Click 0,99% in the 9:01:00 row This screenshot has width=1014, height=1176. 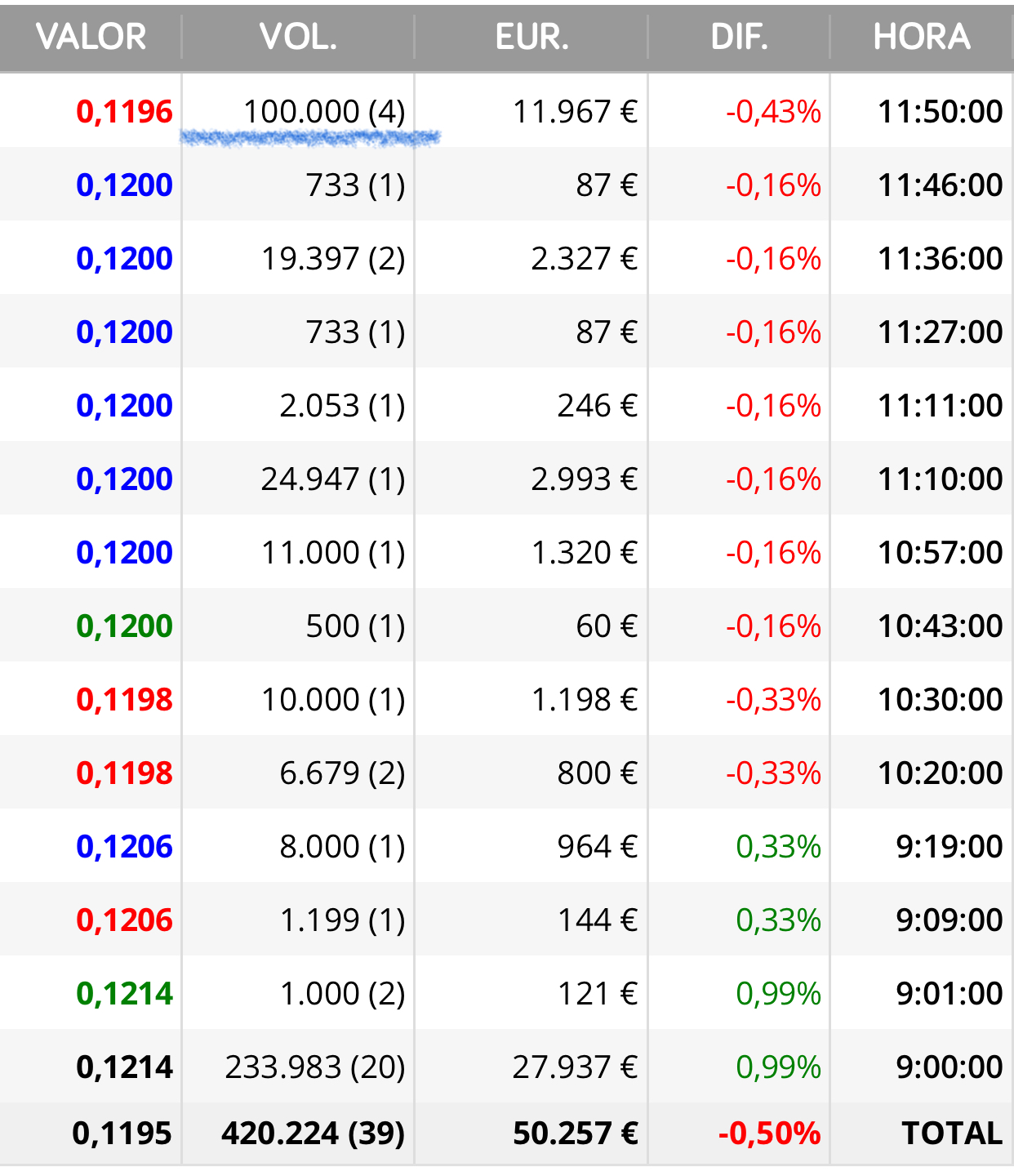point(778,994)
